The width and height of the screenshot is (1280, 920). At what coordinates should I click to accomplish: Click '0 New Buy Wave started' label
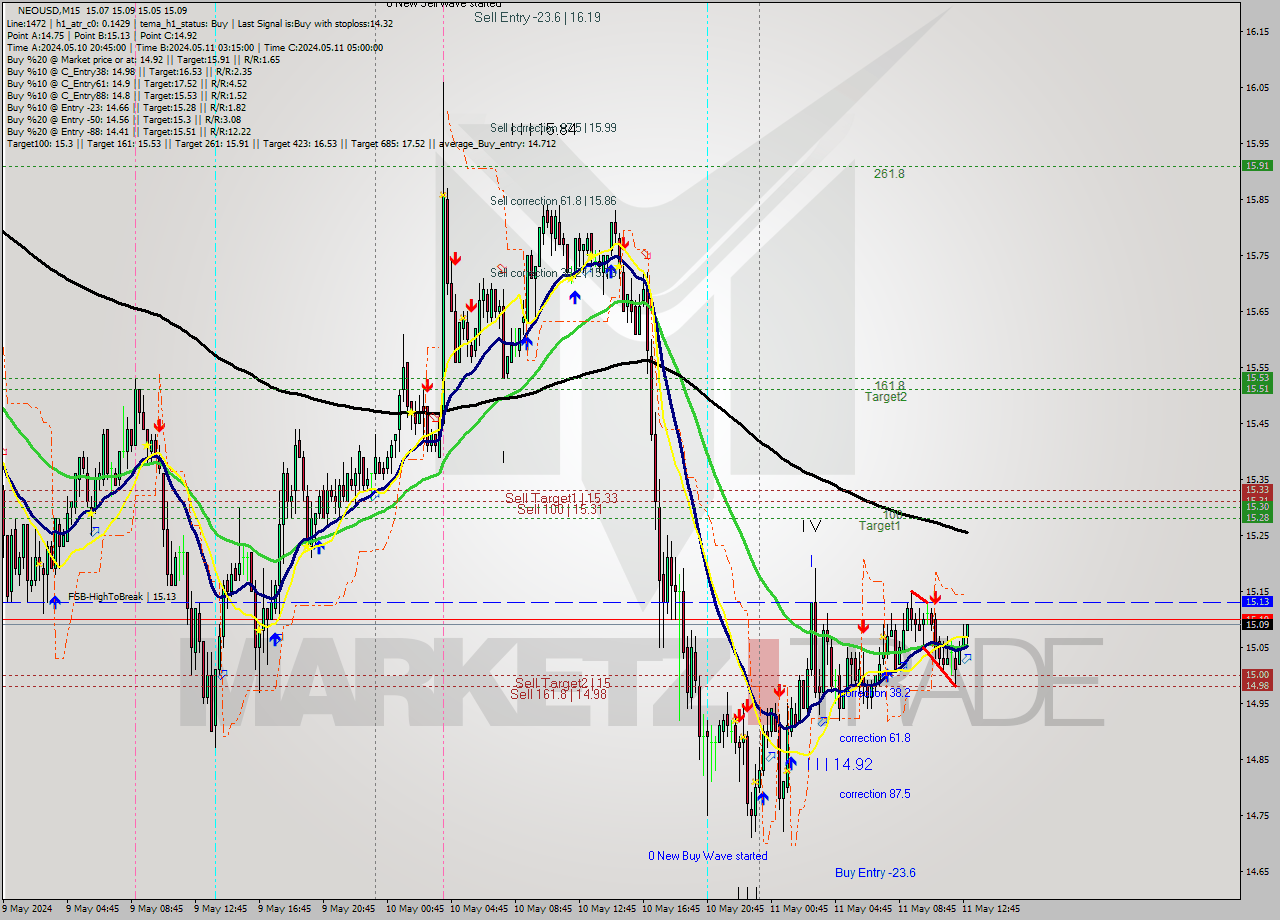[x=708, y=856]
